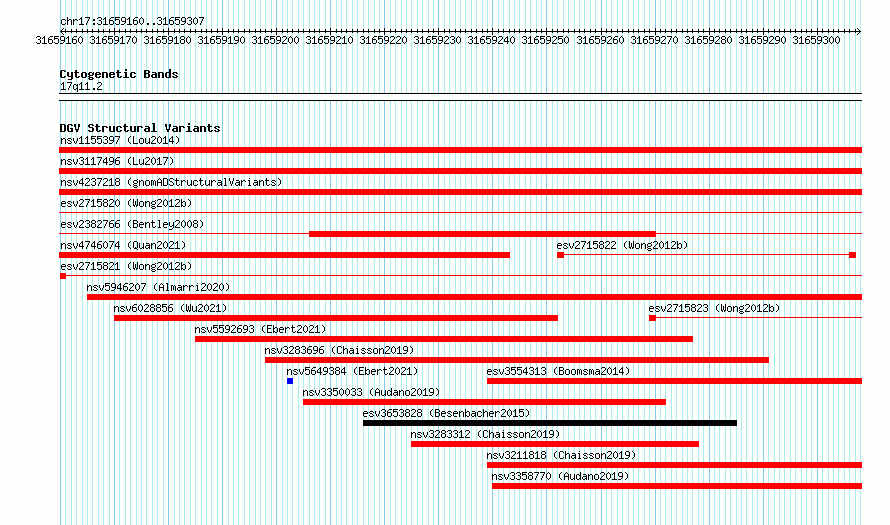Open nsv4237218 (gnomADStructuralVariants) variant
The image size is (890, 525).
460,192
